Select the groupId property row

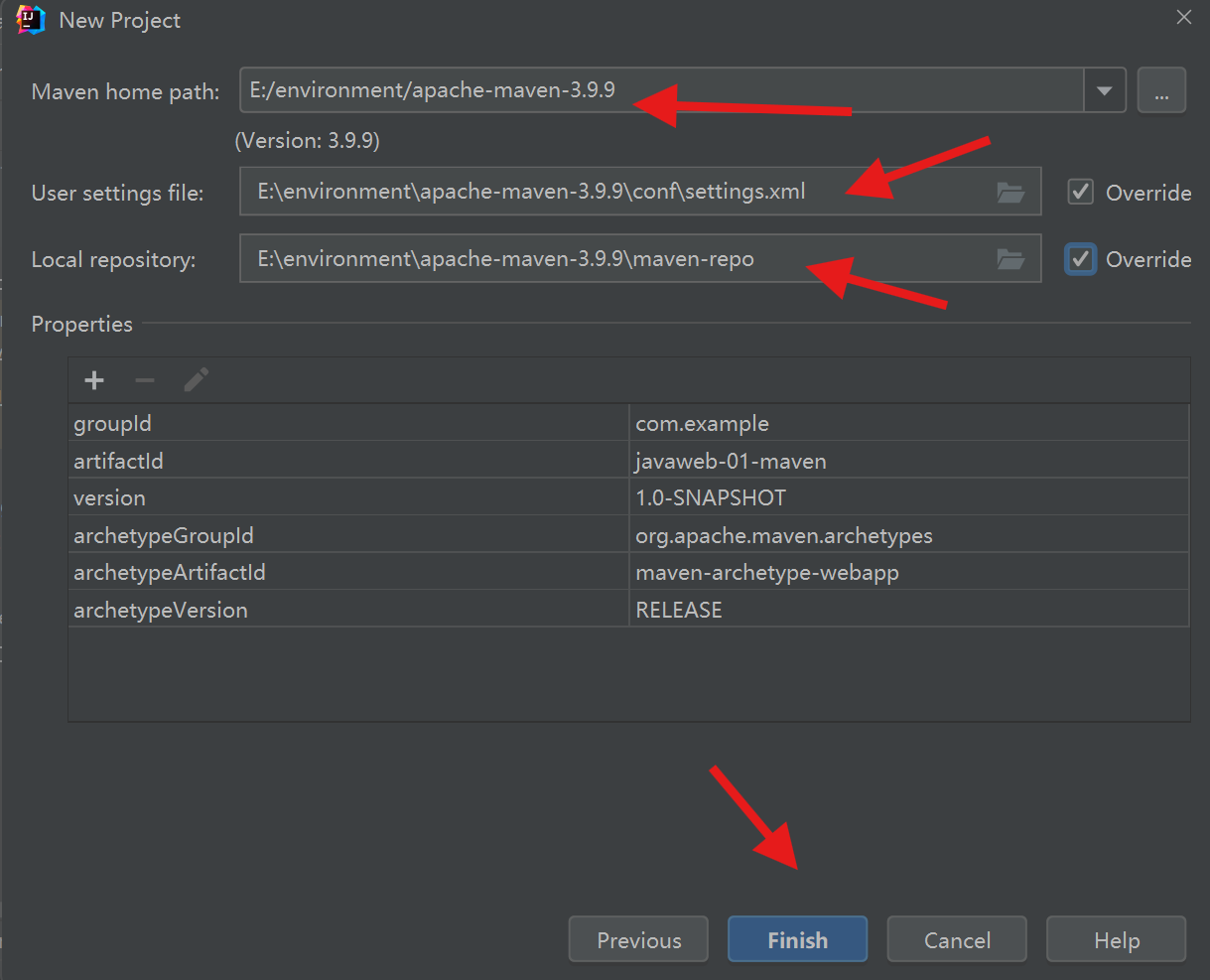click(628, 423)
